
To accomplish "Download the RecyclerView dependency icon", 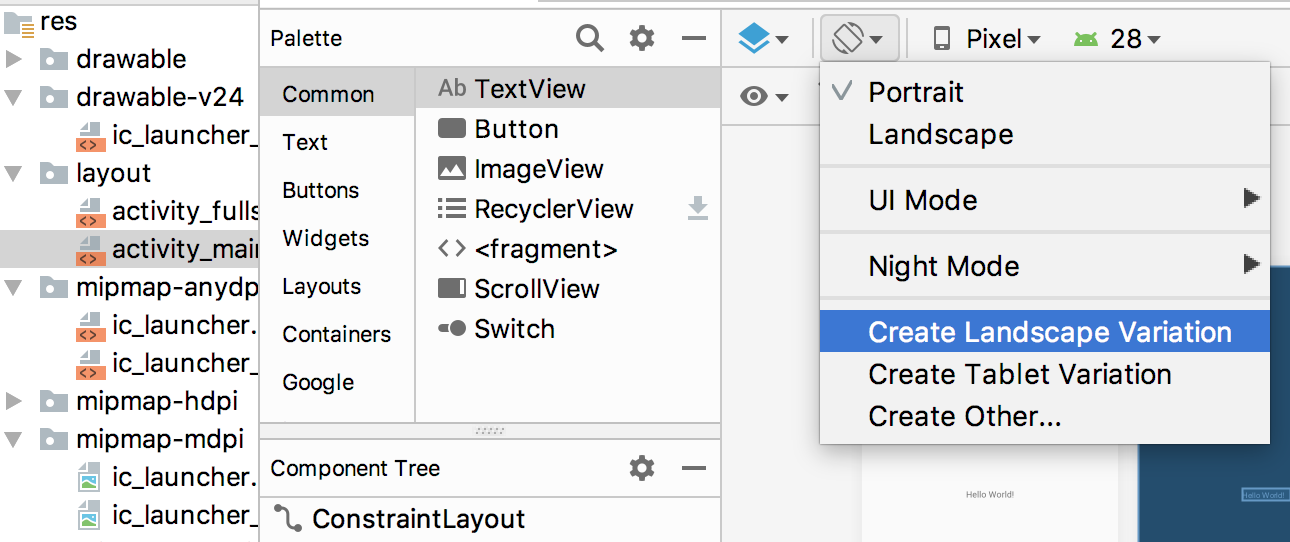I will click(698, 209).
